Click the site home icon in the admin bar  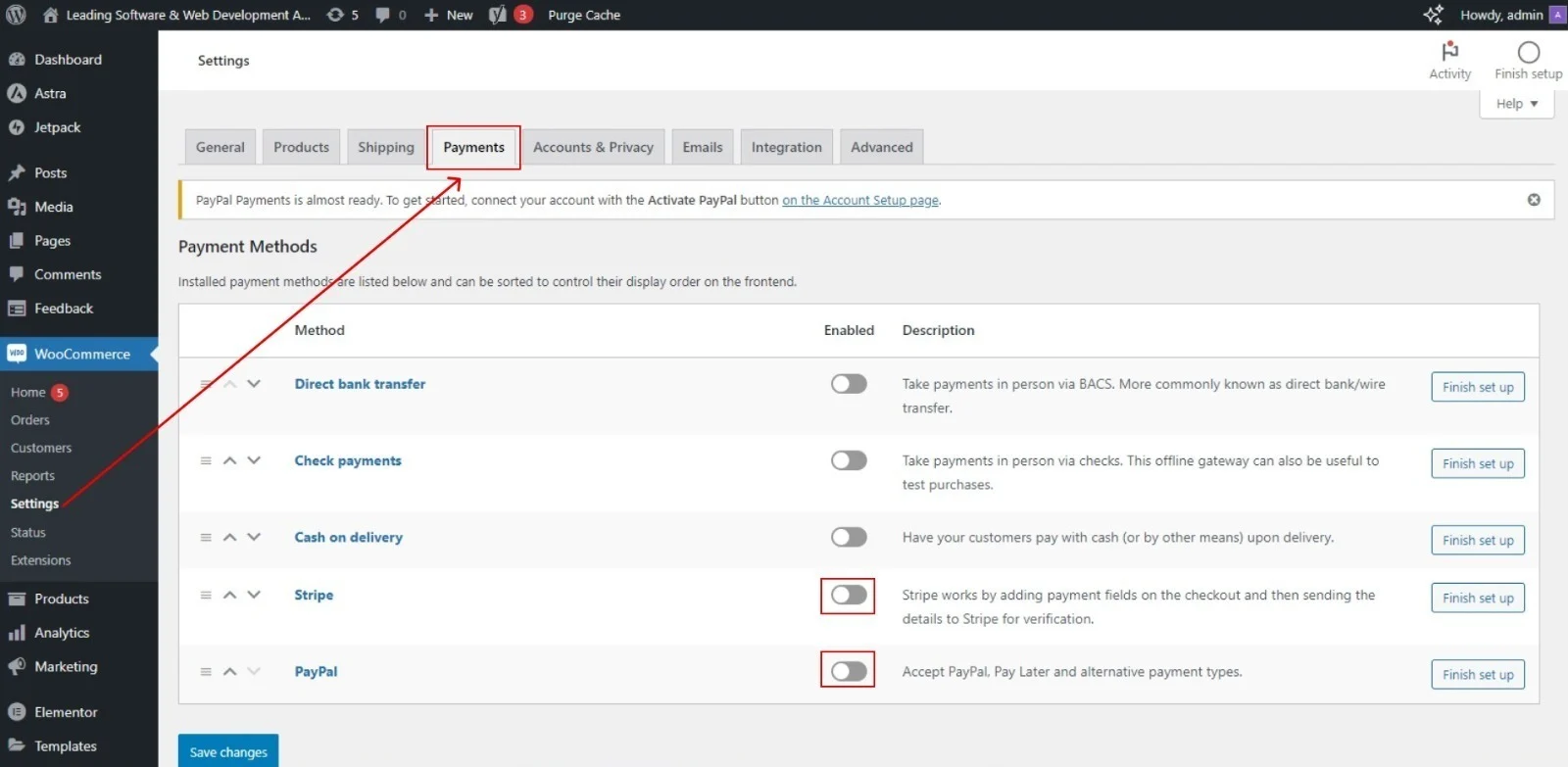[x=51, y=15]
